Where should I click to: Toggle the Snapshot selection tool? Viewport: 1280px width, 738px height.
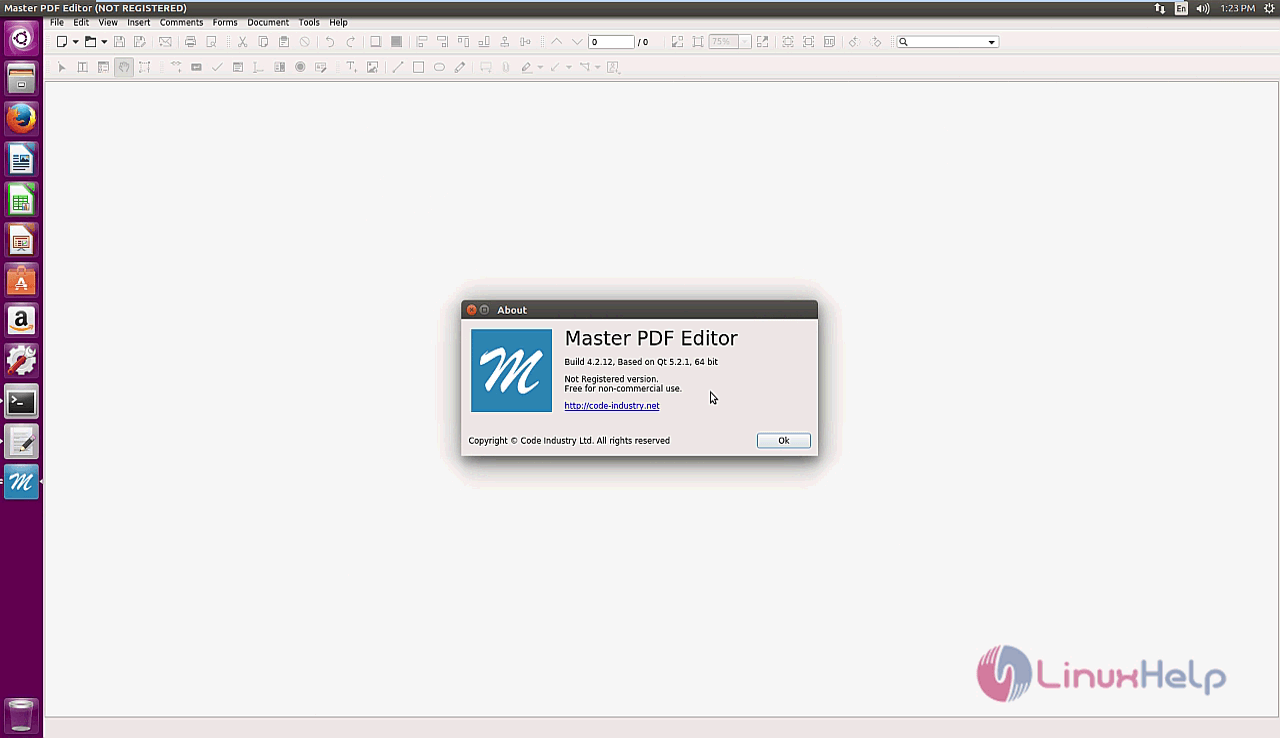click(145, 67)
